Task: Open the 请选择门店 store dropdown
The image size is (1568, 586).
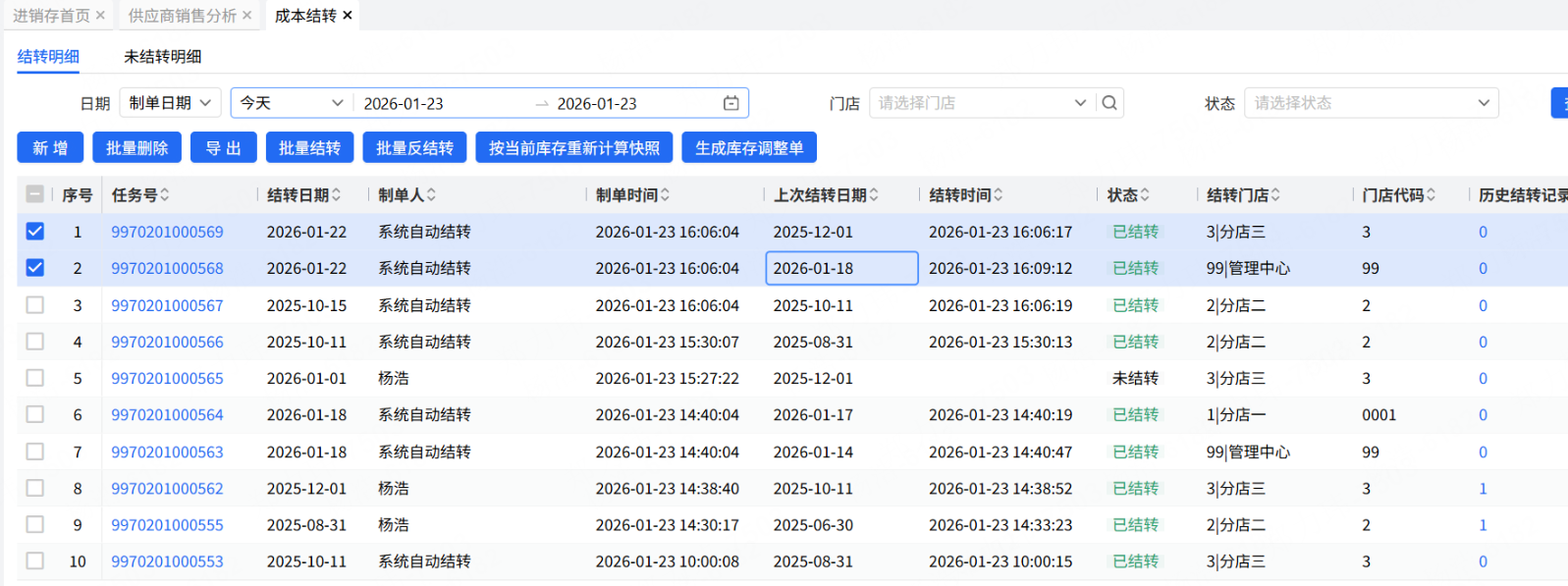Action: 982,103
